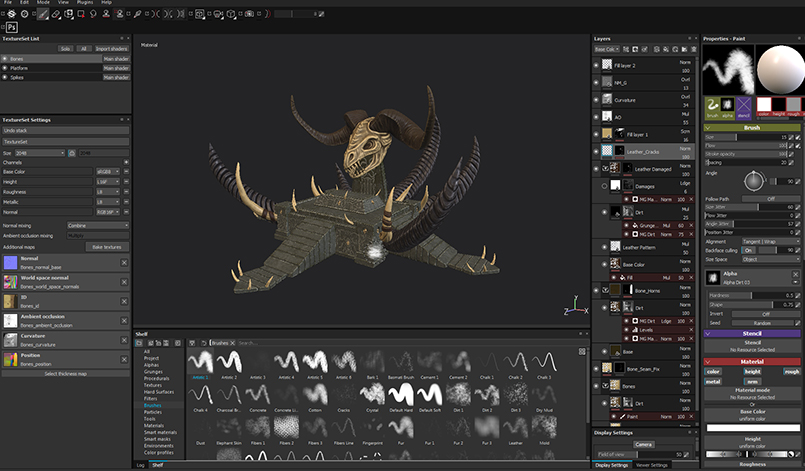Open Base Color sRGB8 format dropdown
805x471 pixels.
tap(108, 172)
